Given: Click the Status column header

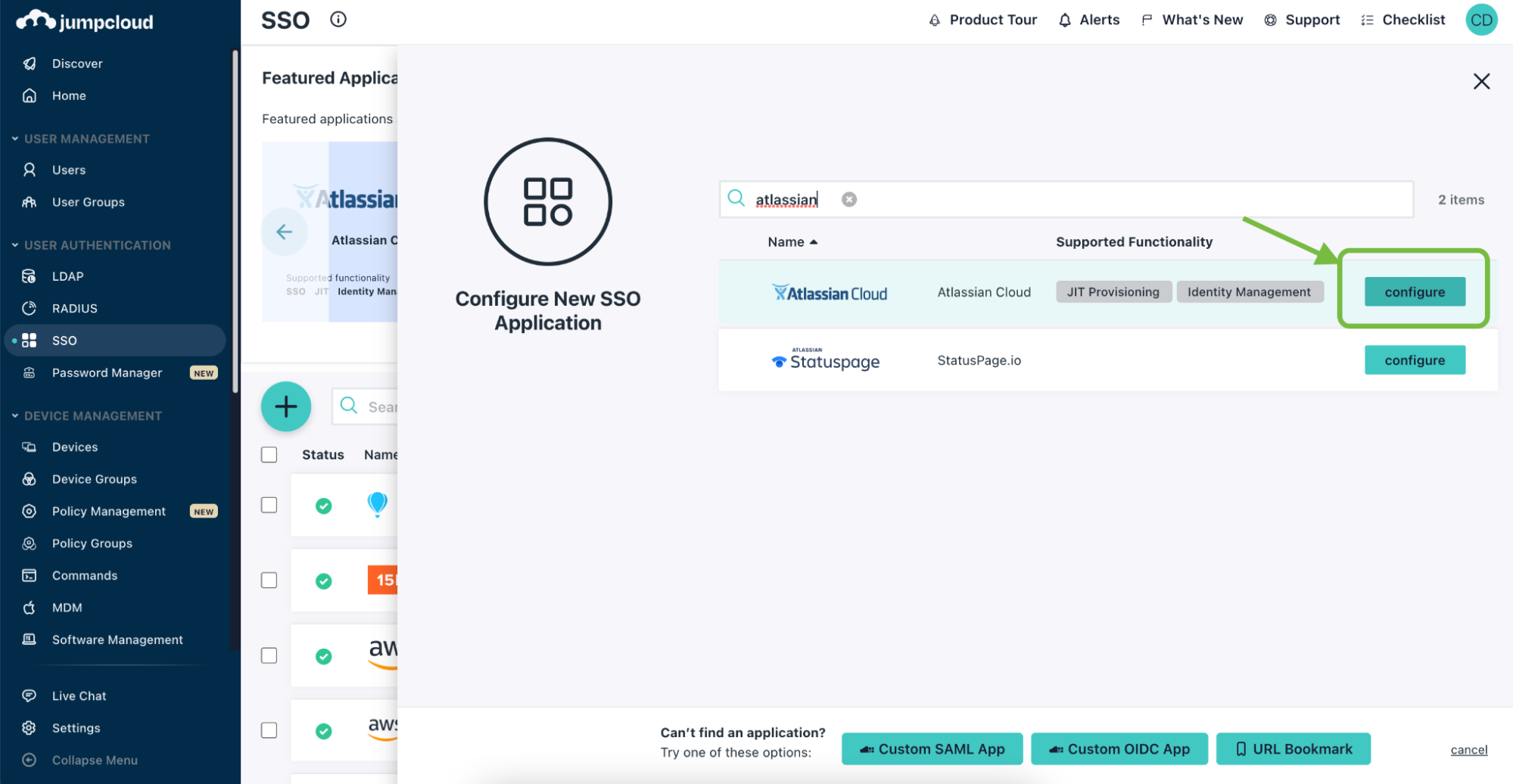Looking at the screenshot, I should [322, 455].
